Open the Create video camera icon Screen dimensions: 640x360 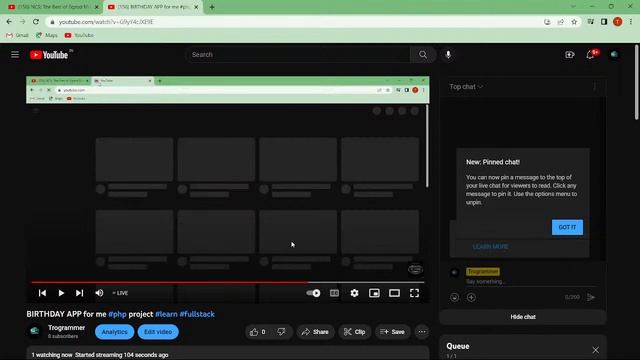(569, 54)
